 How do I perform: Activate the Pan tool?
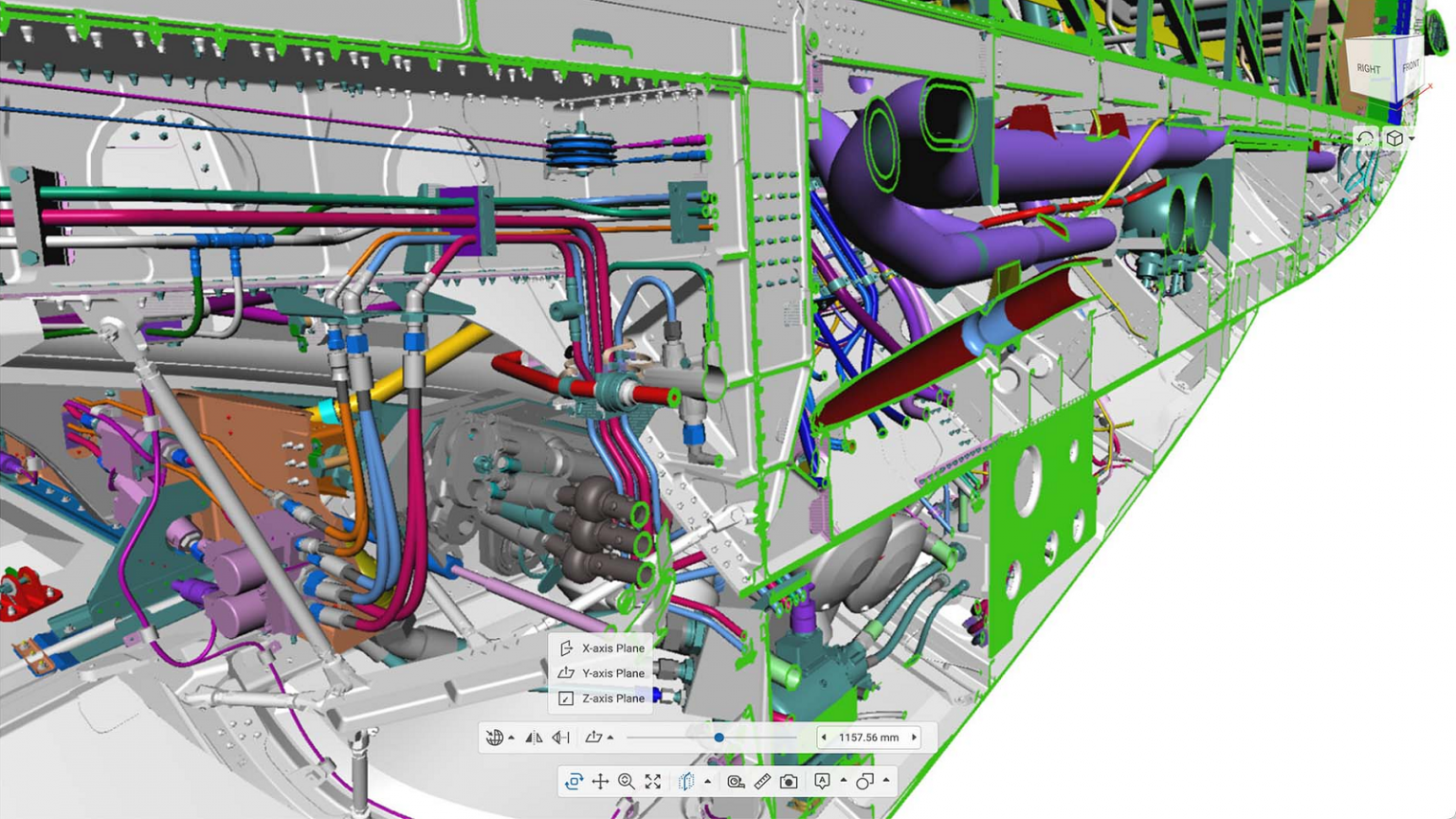pos(600,781)
